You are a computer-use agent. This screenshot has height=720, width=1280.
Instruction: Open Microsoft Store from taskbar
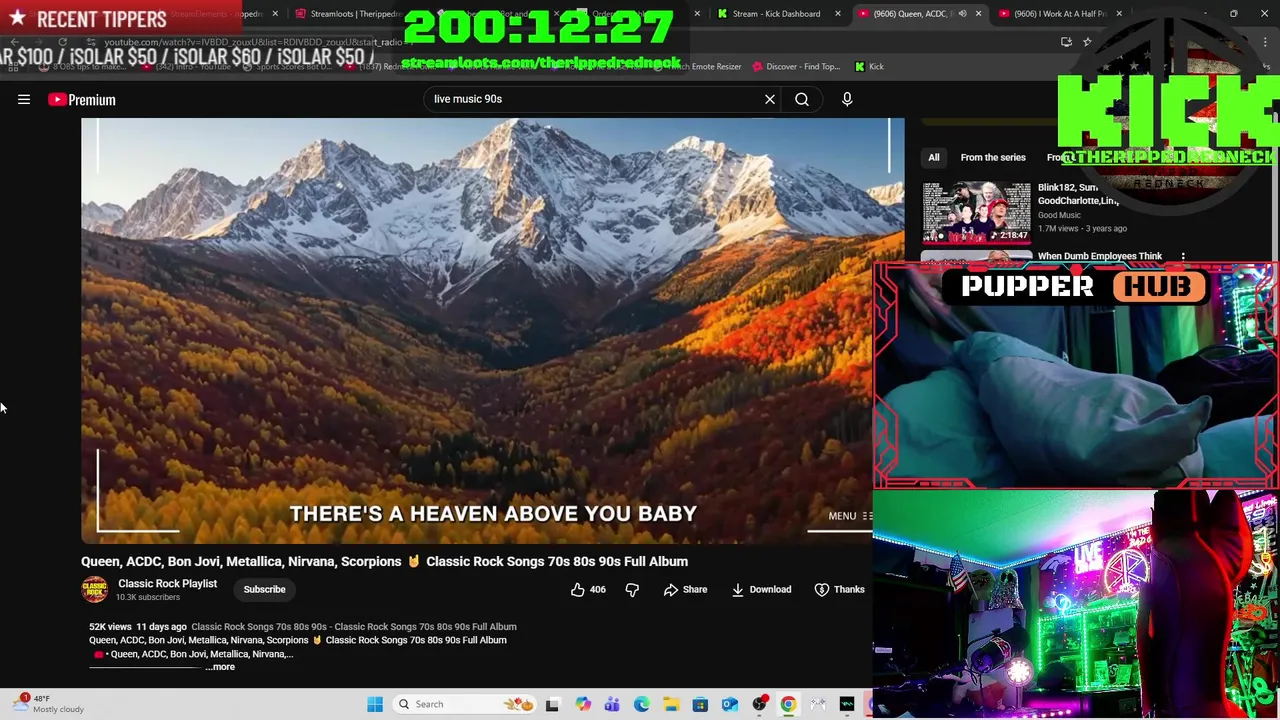(700, 704)
